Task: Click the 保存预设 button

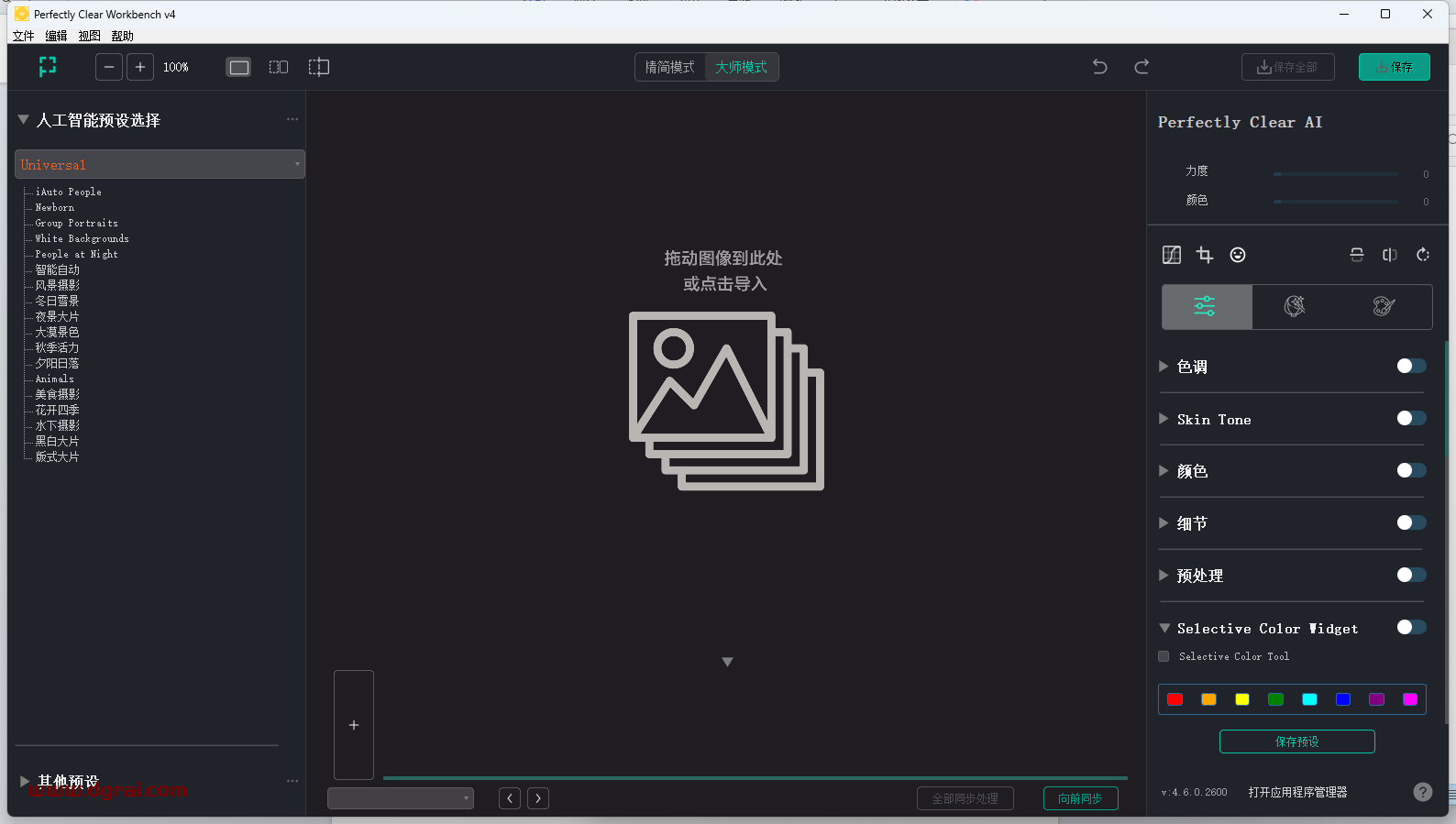Action: (1296, 742)
